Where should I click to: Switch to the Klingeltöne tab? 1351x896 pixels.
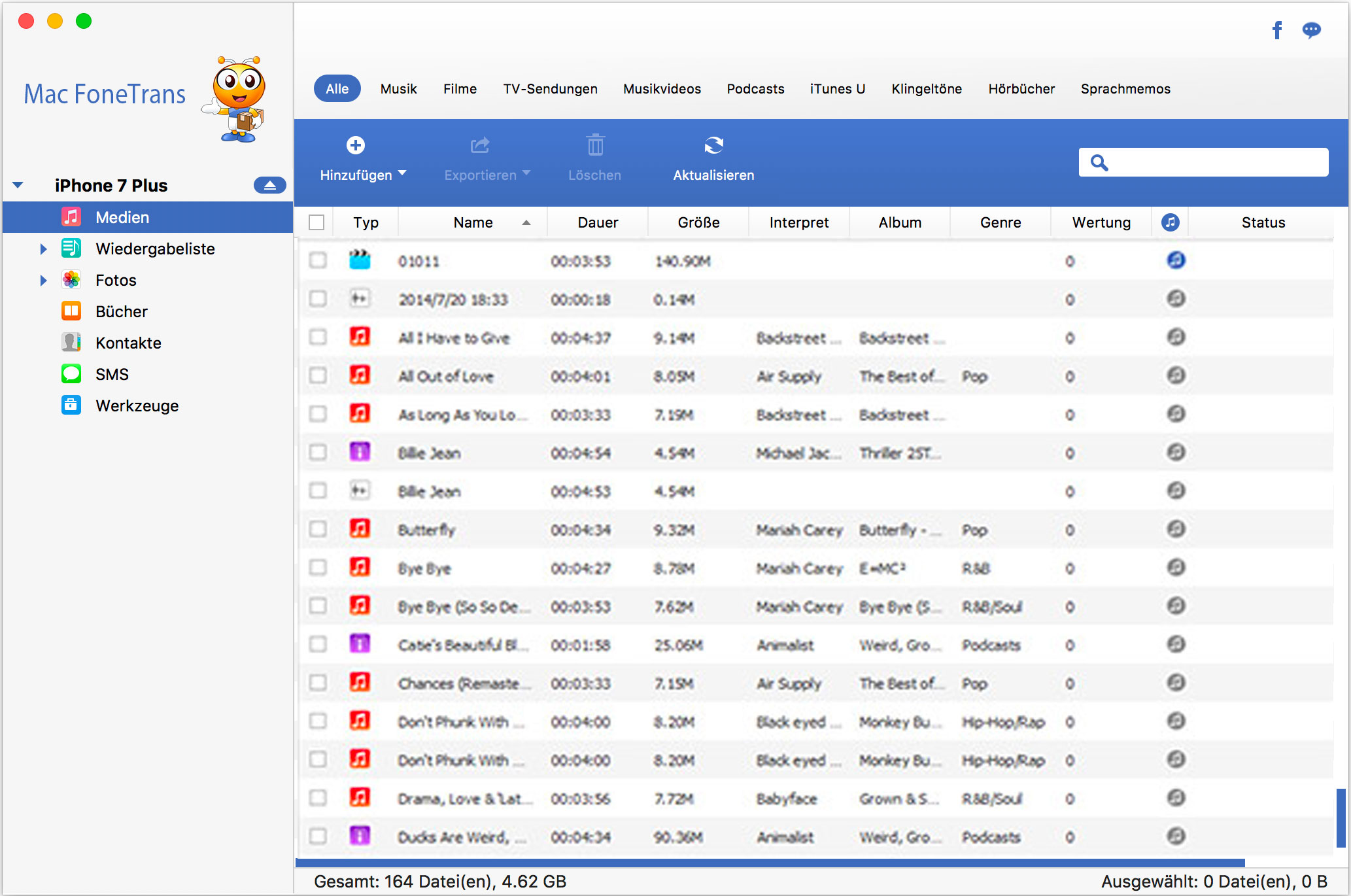click(x=926, y=88)
